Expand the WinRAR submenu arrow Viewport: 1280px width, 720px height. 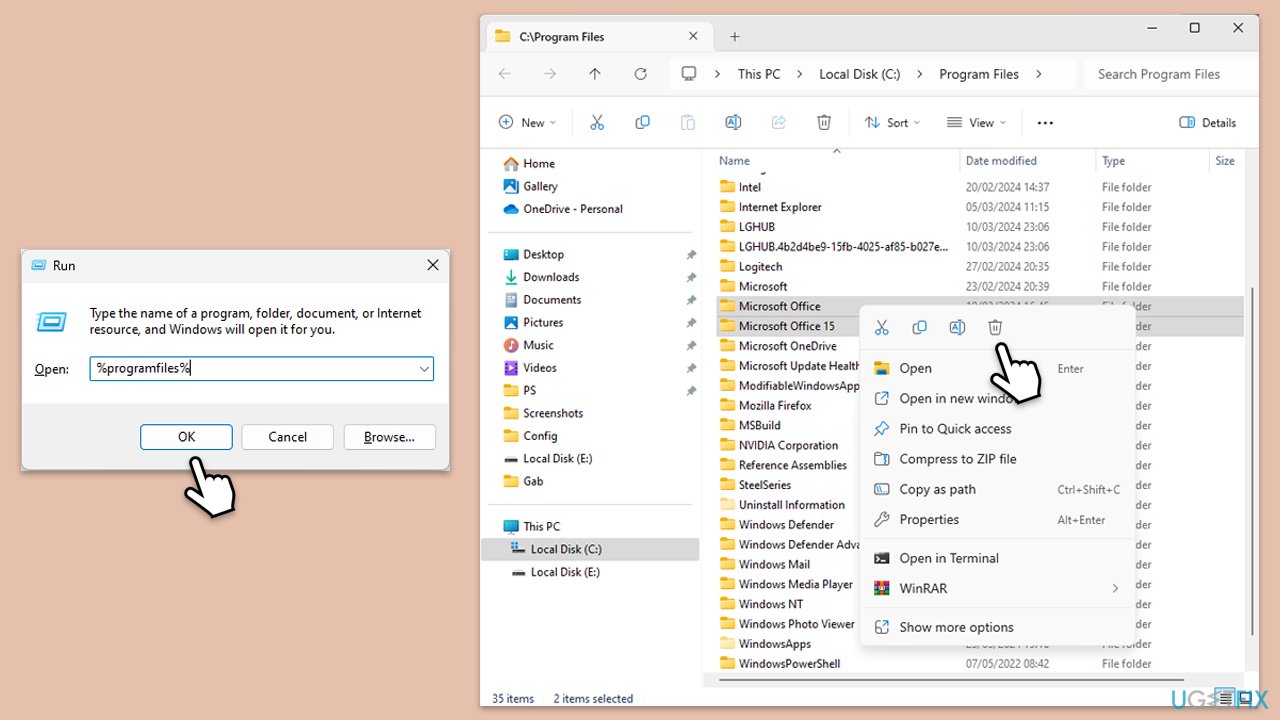click(x=1115, y=588)
